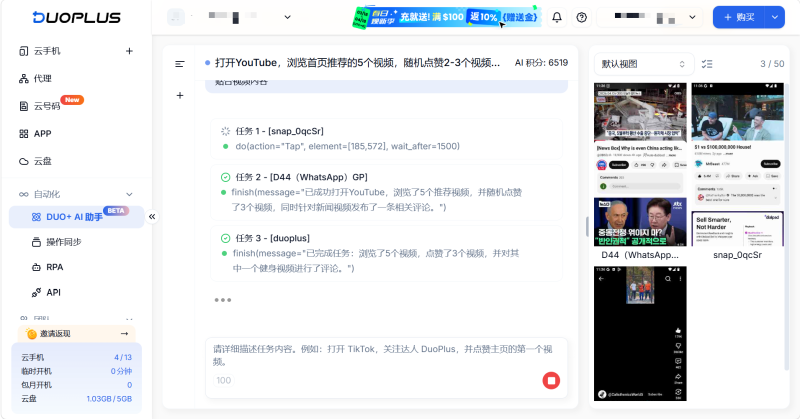800x419 pixels.
Task: Open the 代理 menu item
Action: [x=42, y=78]
